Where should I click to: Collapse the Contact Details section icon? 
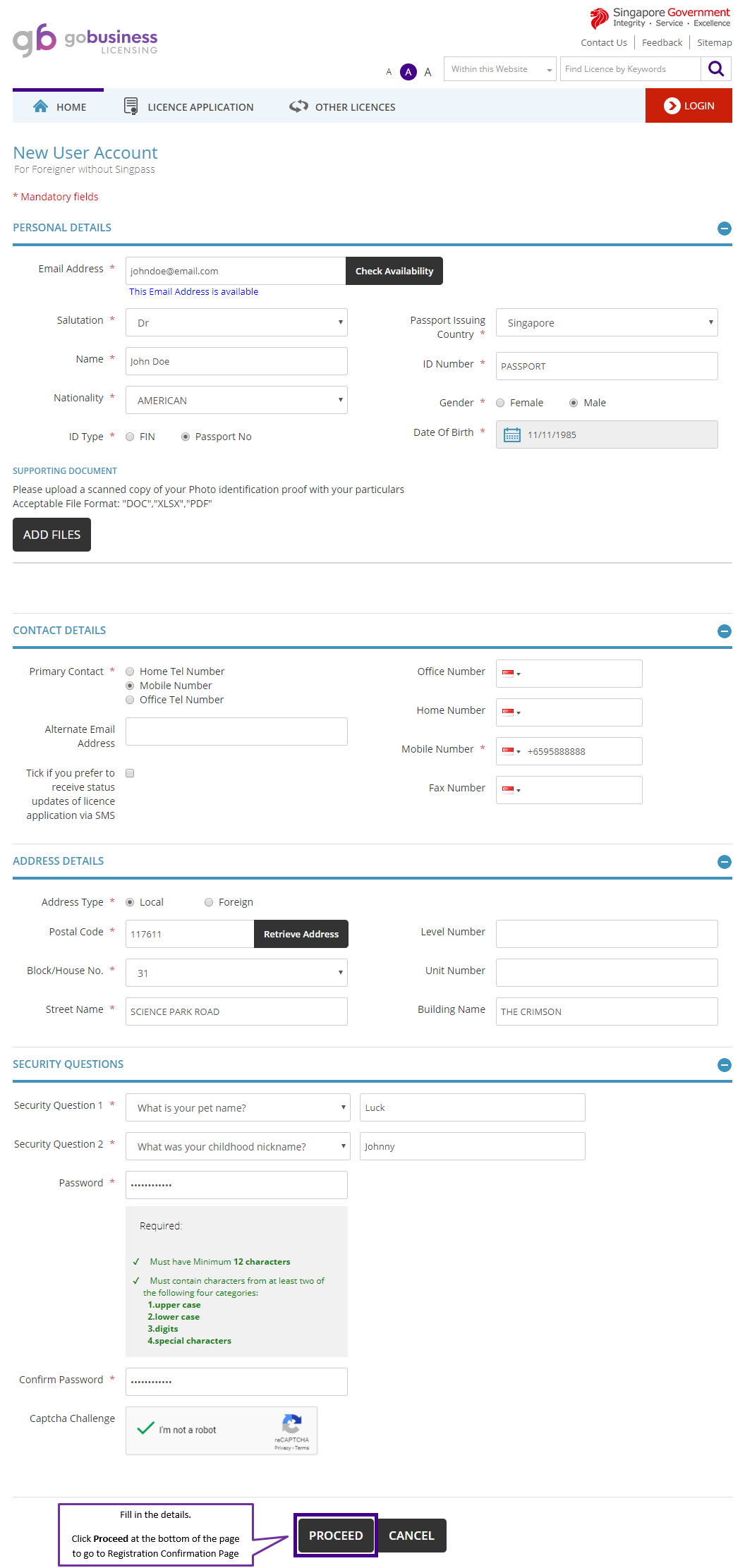pyautogui.click(x=724, y=631)
